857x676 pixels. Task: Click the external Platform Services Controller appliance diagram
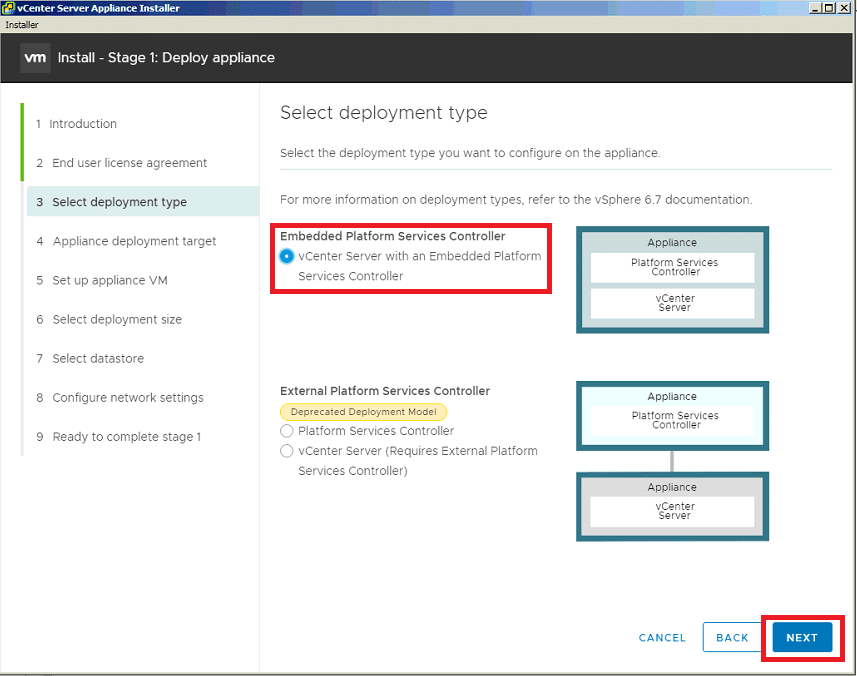[672, 416]
